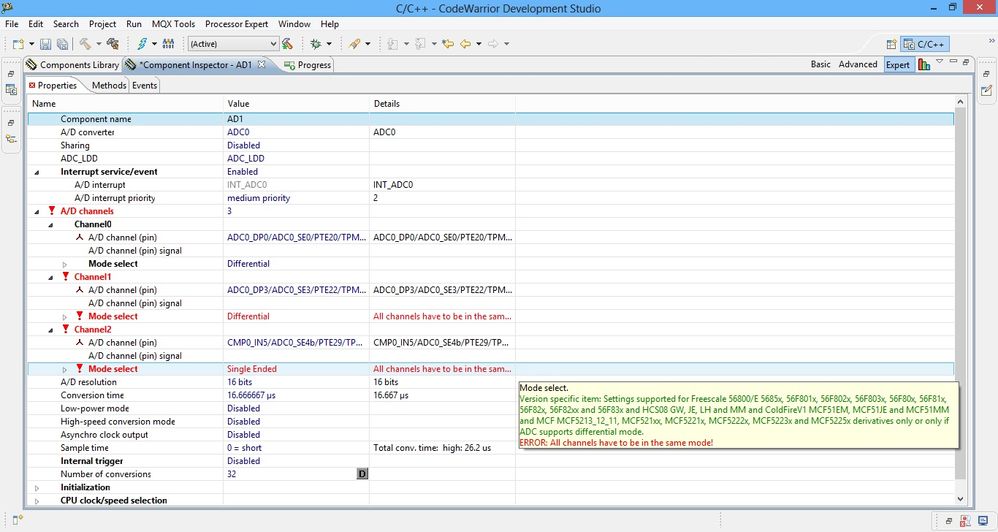This screenshot has height=532, width=998.
Task: Click the scrollbar down arrow in properties
Action: [960, 500]
